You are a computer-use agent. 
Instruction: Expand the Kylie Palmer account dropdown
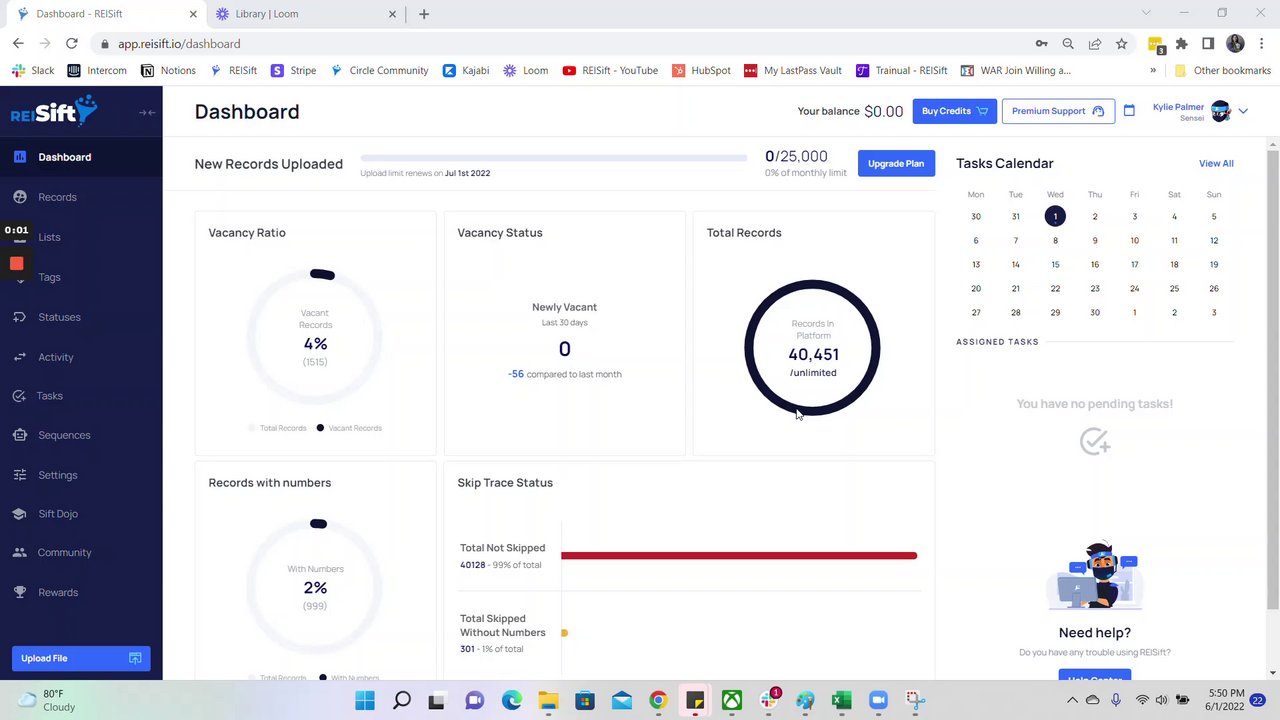click(1243, 111)
